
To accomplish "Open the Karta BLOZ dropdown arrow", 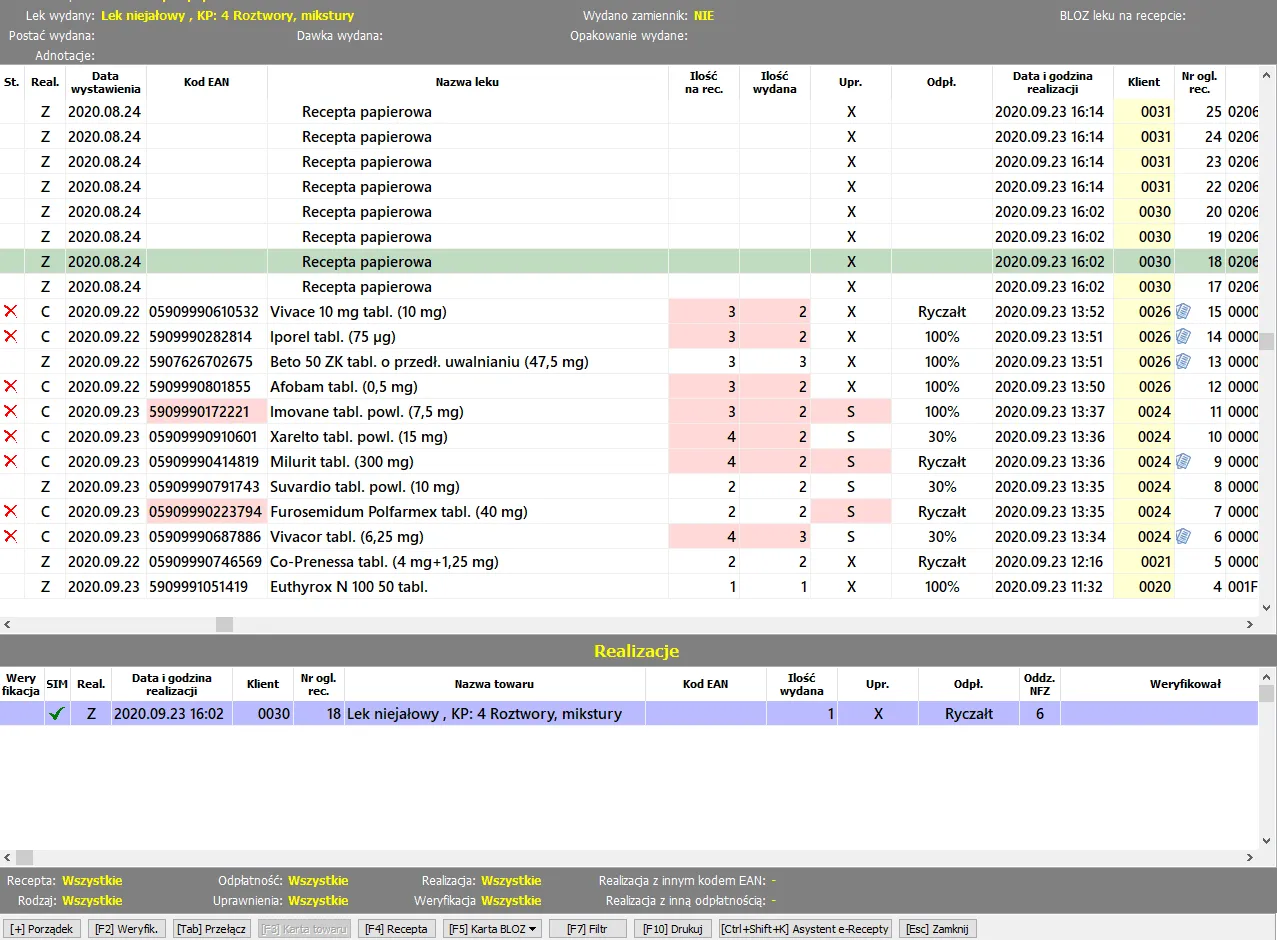I will (x=534, y=928).
